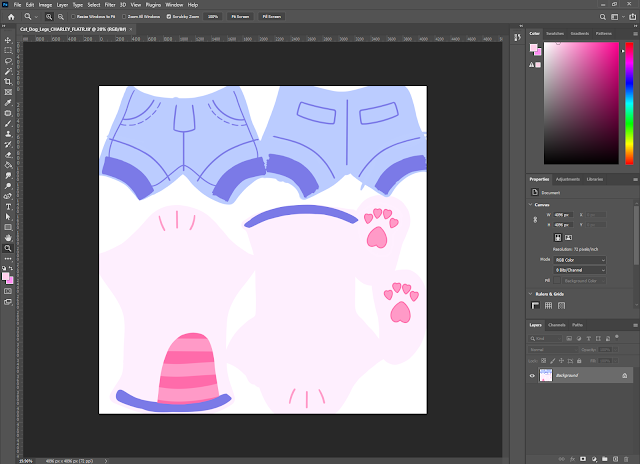Click the hue spectrum slider bar
The image size is (640, 464).
coord(629,103)
